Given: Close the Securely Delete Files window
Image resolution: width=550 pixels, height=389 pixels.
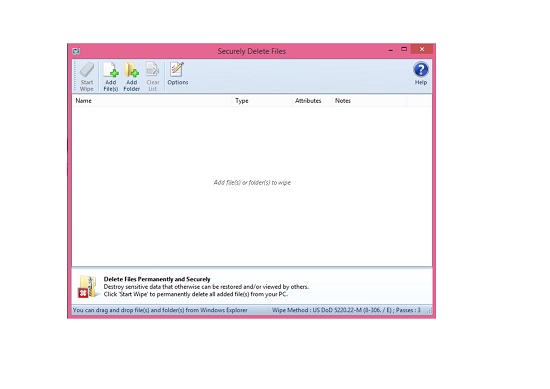Looking at the screenshot, I should [422, 49].
